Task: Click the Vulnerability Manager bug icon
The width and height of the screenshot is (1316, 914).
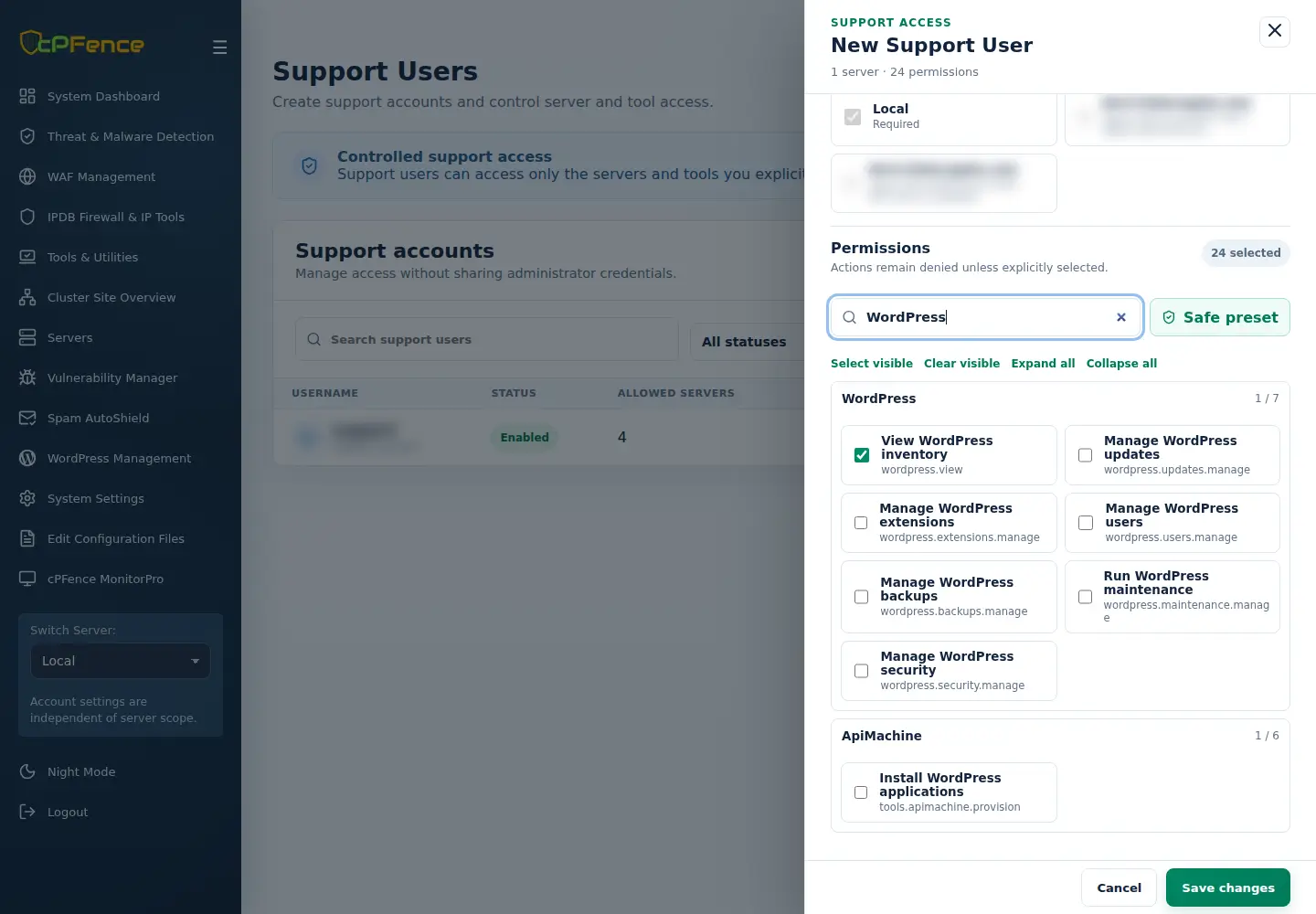Action: 27,377
